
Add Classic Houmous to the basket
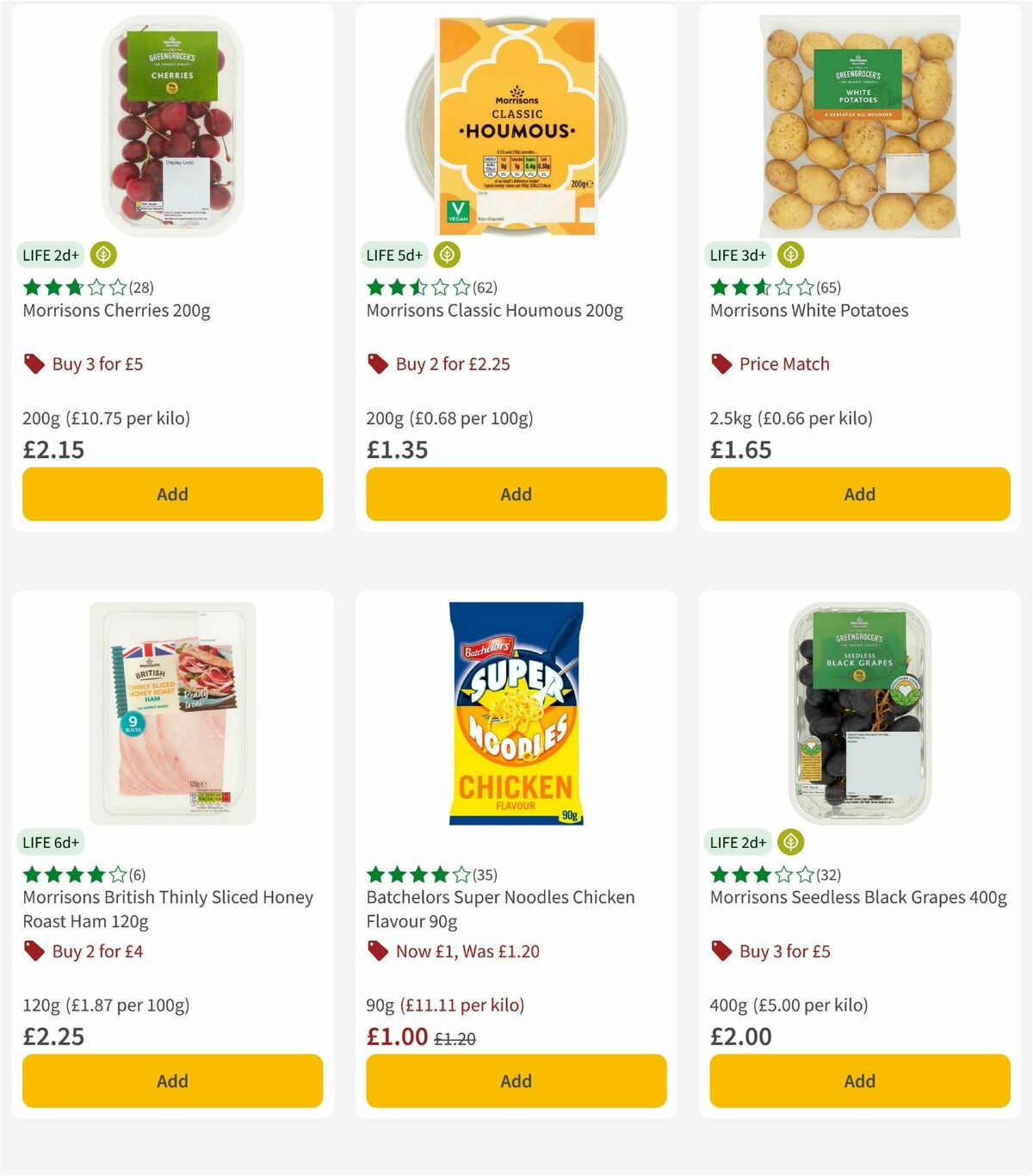(515, 494)
